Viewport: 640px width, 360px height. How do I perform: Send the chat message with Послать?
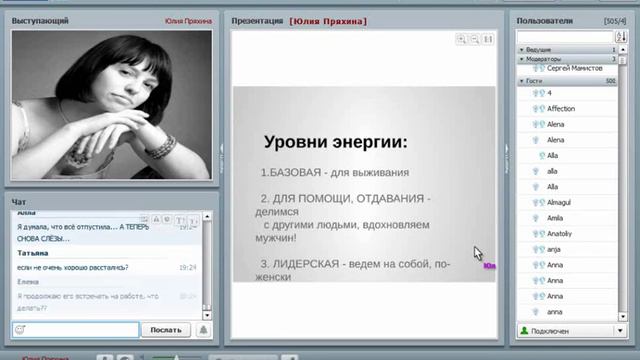point(166,330)
